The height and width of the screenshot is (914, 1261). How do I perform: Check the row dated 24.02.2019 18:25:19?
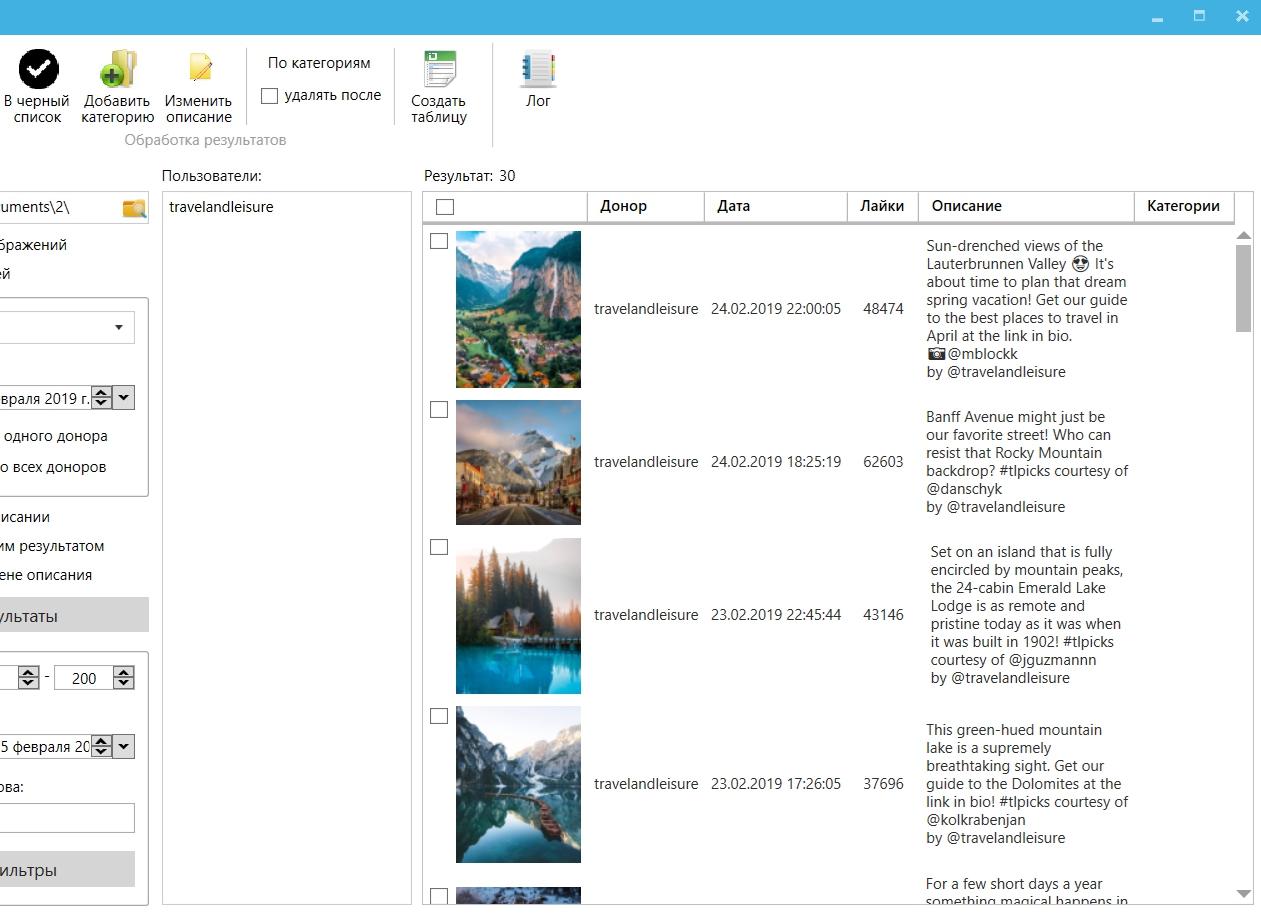[439, 409]
